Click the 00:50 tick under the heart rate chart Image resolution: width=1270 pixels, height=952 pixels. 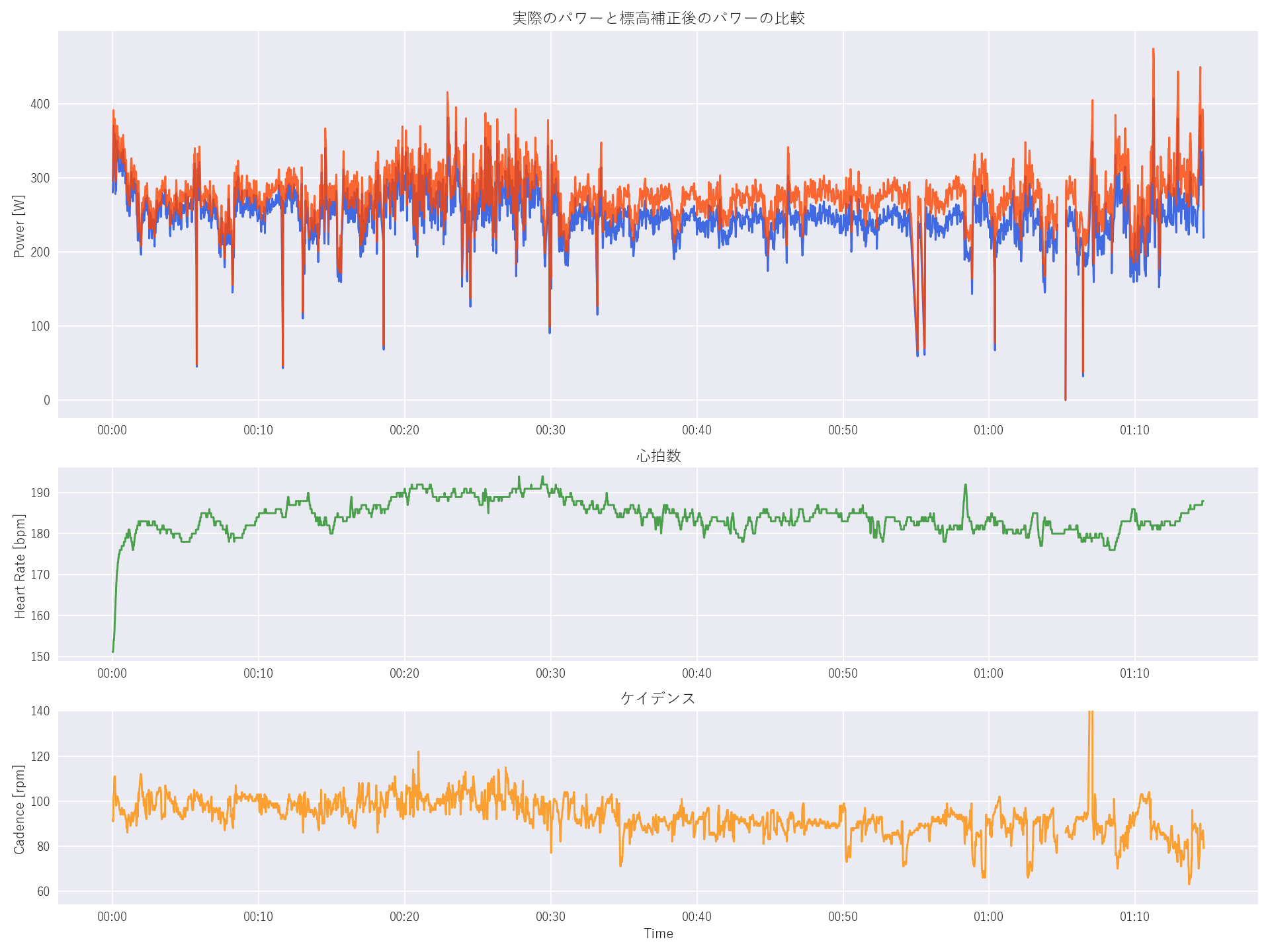pos(843,674)
